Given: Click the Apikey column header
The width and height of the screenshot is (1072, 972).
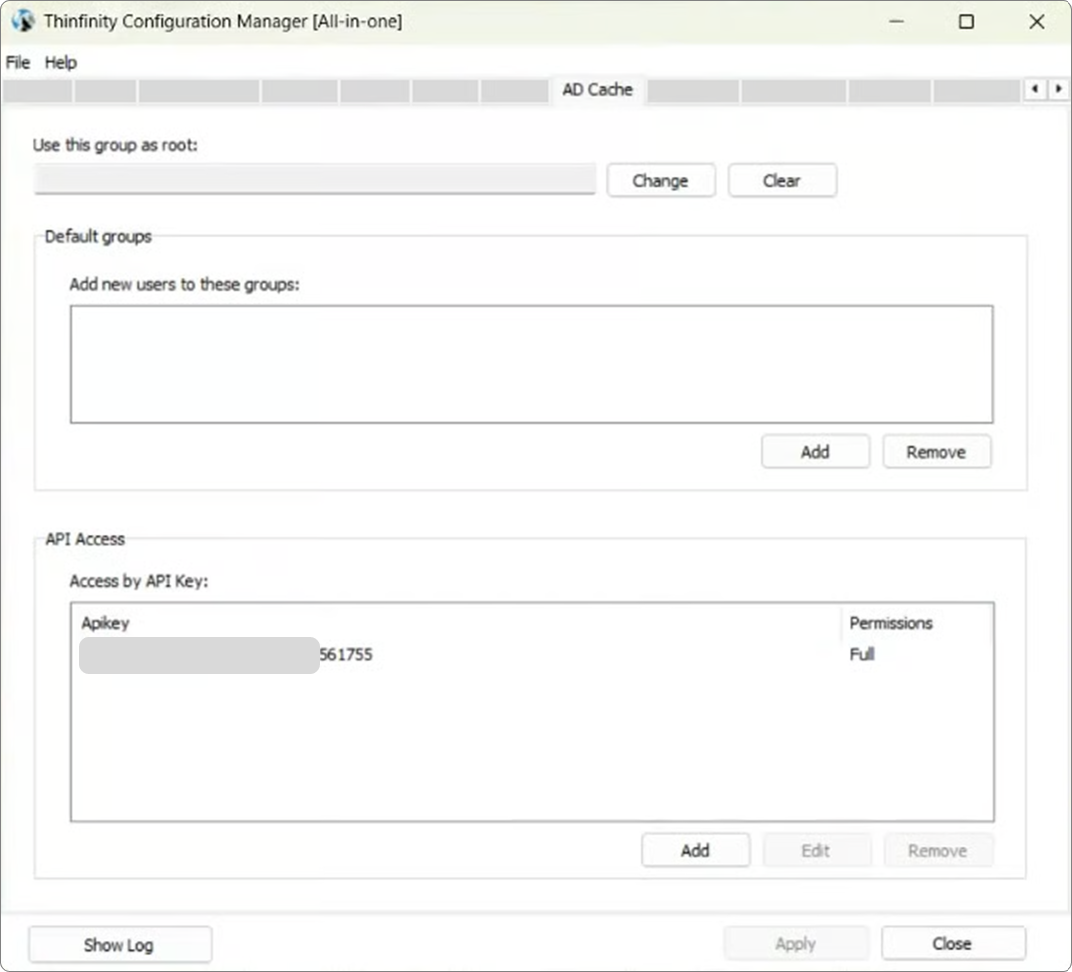Looking at the screenshot, I should click(106, 623).
